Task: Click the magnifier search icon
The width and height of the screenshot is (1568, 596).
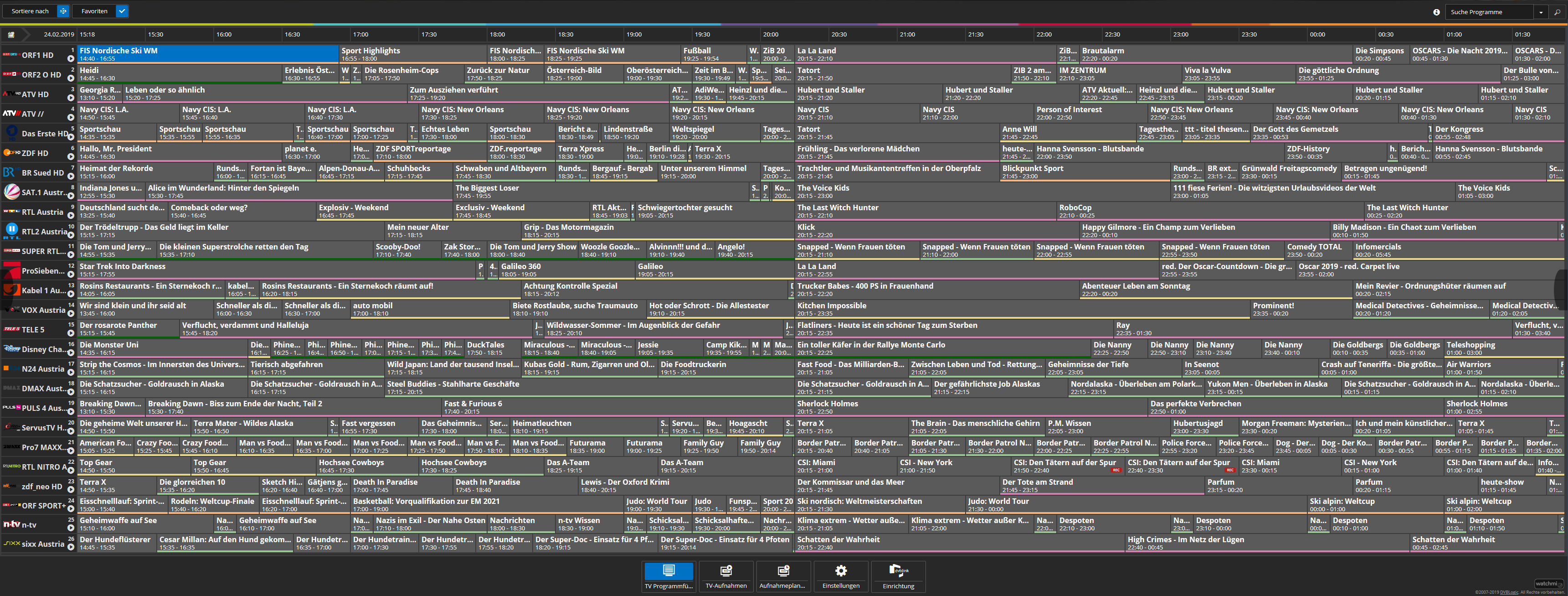Action: [x=1557, y=11]
